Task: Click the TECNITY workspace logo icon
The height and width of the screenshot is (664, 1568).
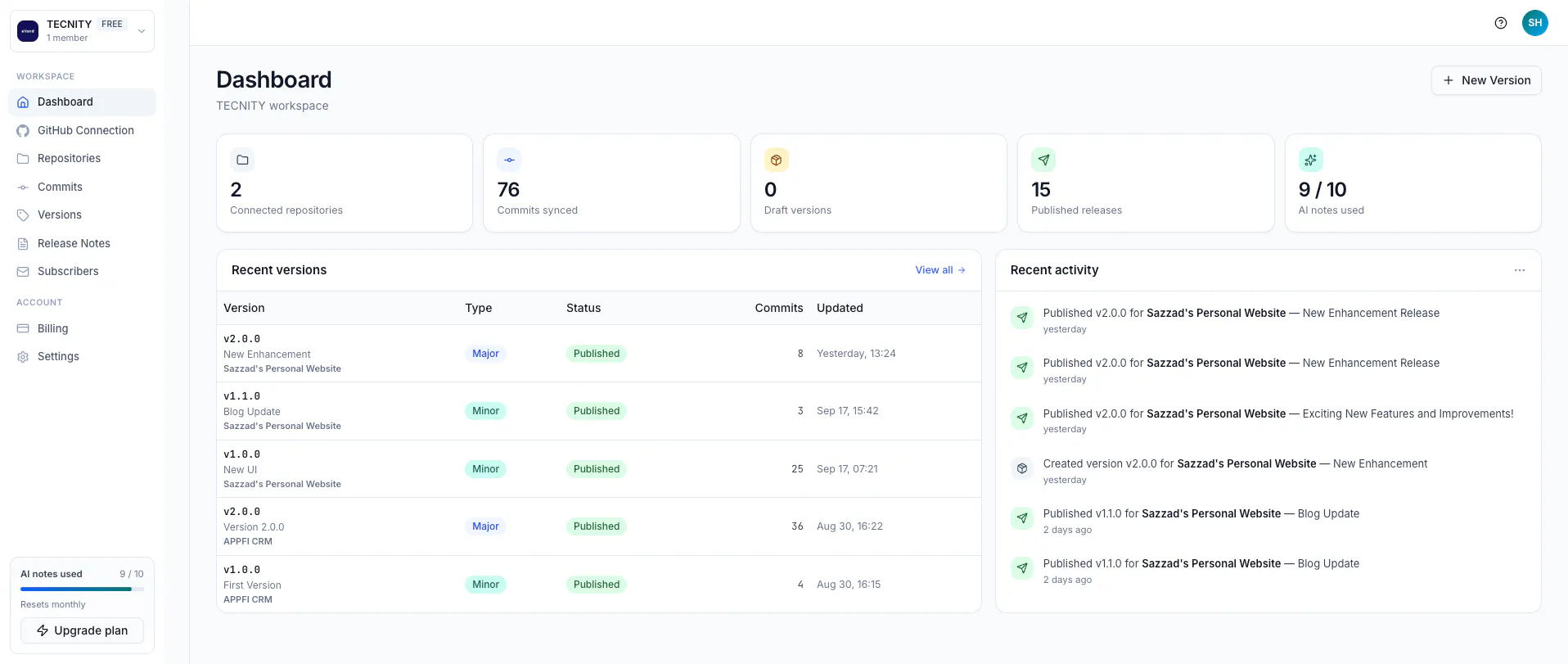Action: click(x=28, y=31)
